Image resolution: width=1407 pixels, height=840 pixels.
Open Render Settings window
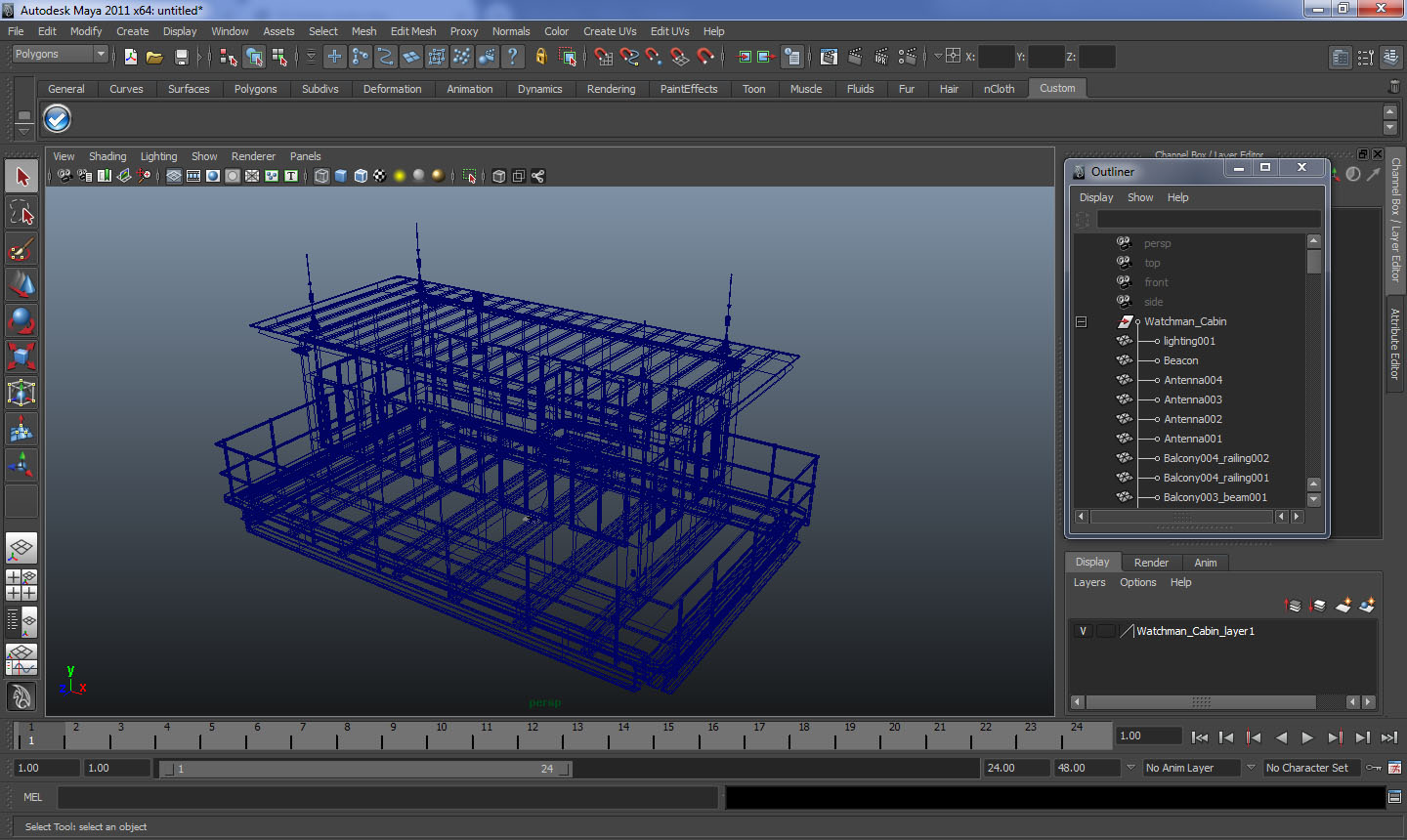(x=908, y=57)
